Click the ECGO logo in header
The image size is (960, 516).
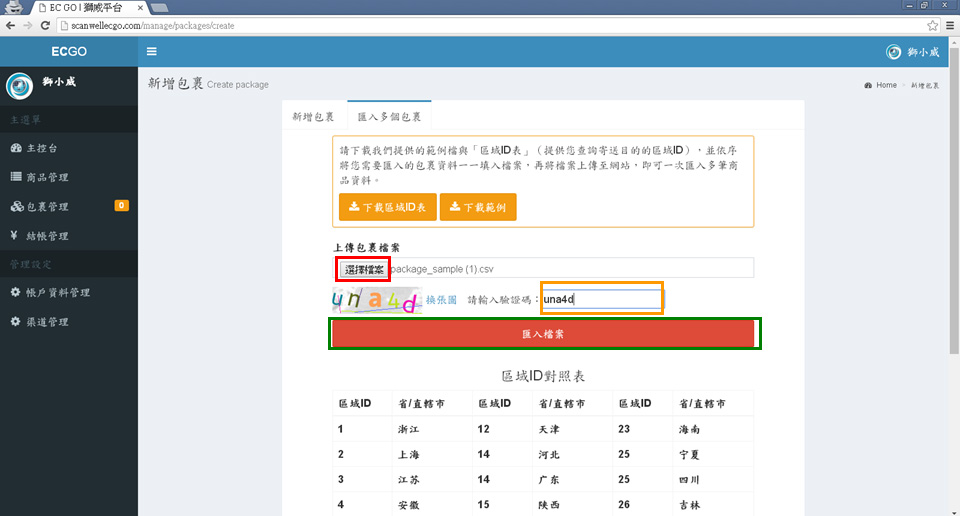pyautogui.click(x=69, y=52)
